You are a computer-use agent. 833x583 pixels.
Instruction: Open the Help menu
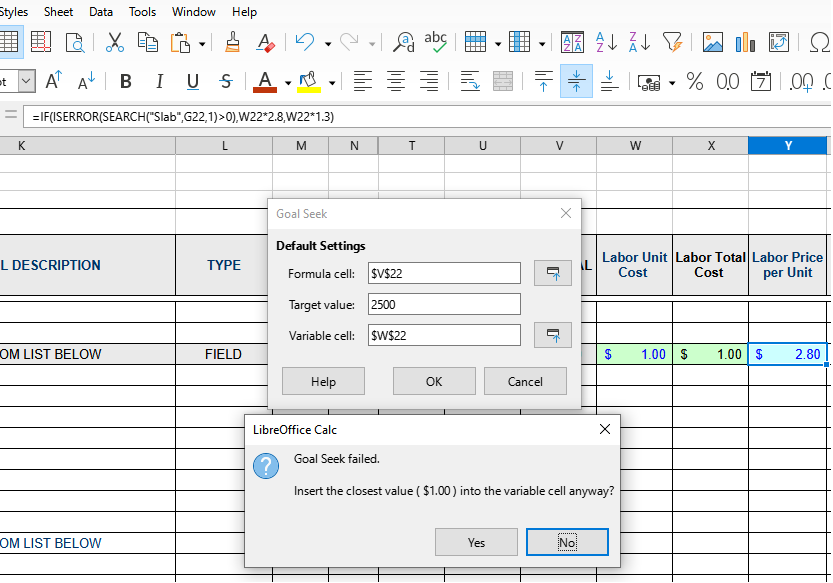click(244, 12)
